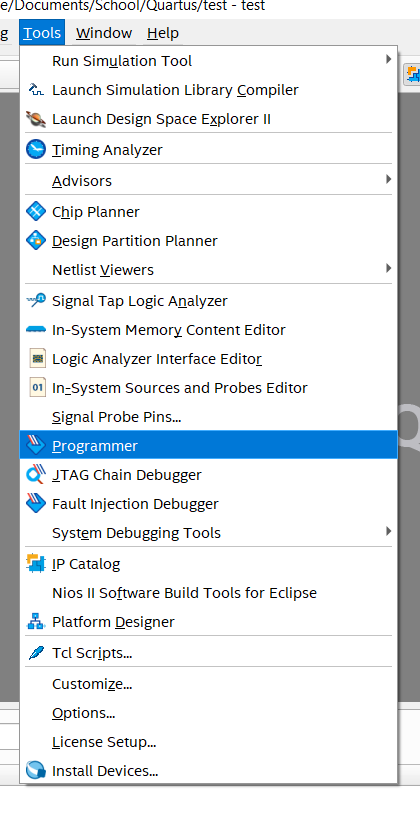Viewport: 420px width, 817px height.
Task: Click the In-System Sources and Probes icon
Action: 37,388
